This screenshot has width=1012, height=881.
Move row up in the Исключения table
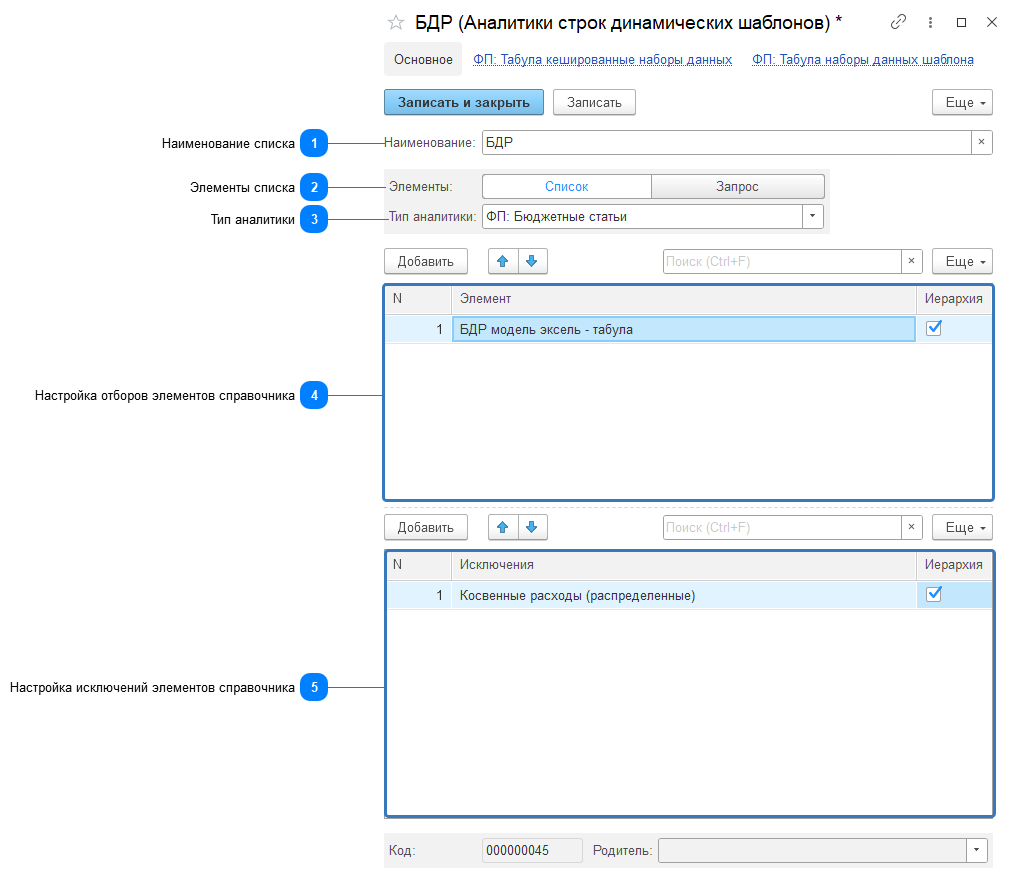pyautogui.click(x=503, y=527)
